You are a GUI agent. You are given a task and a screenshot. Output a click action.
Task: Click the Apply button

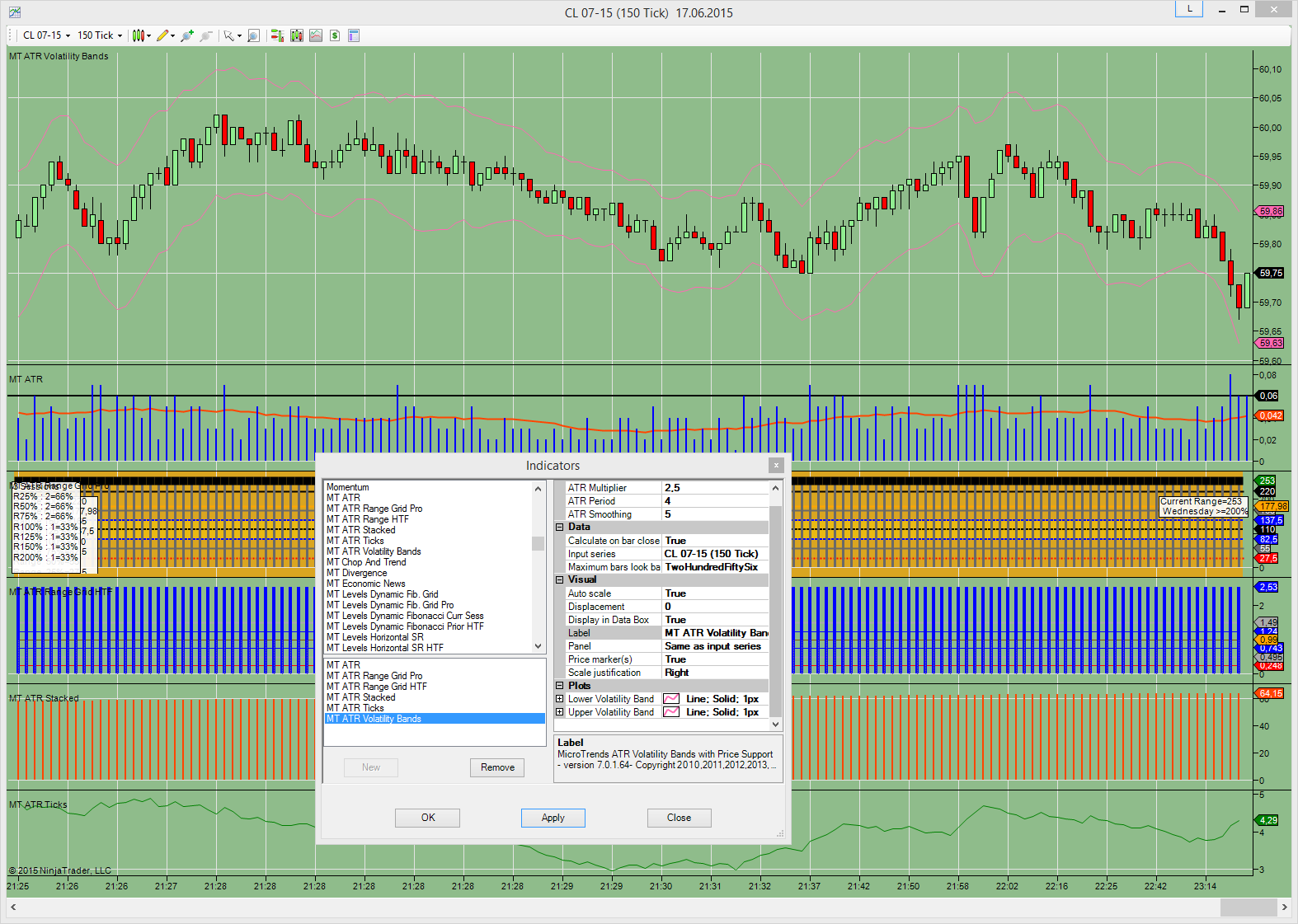[553, 818]
